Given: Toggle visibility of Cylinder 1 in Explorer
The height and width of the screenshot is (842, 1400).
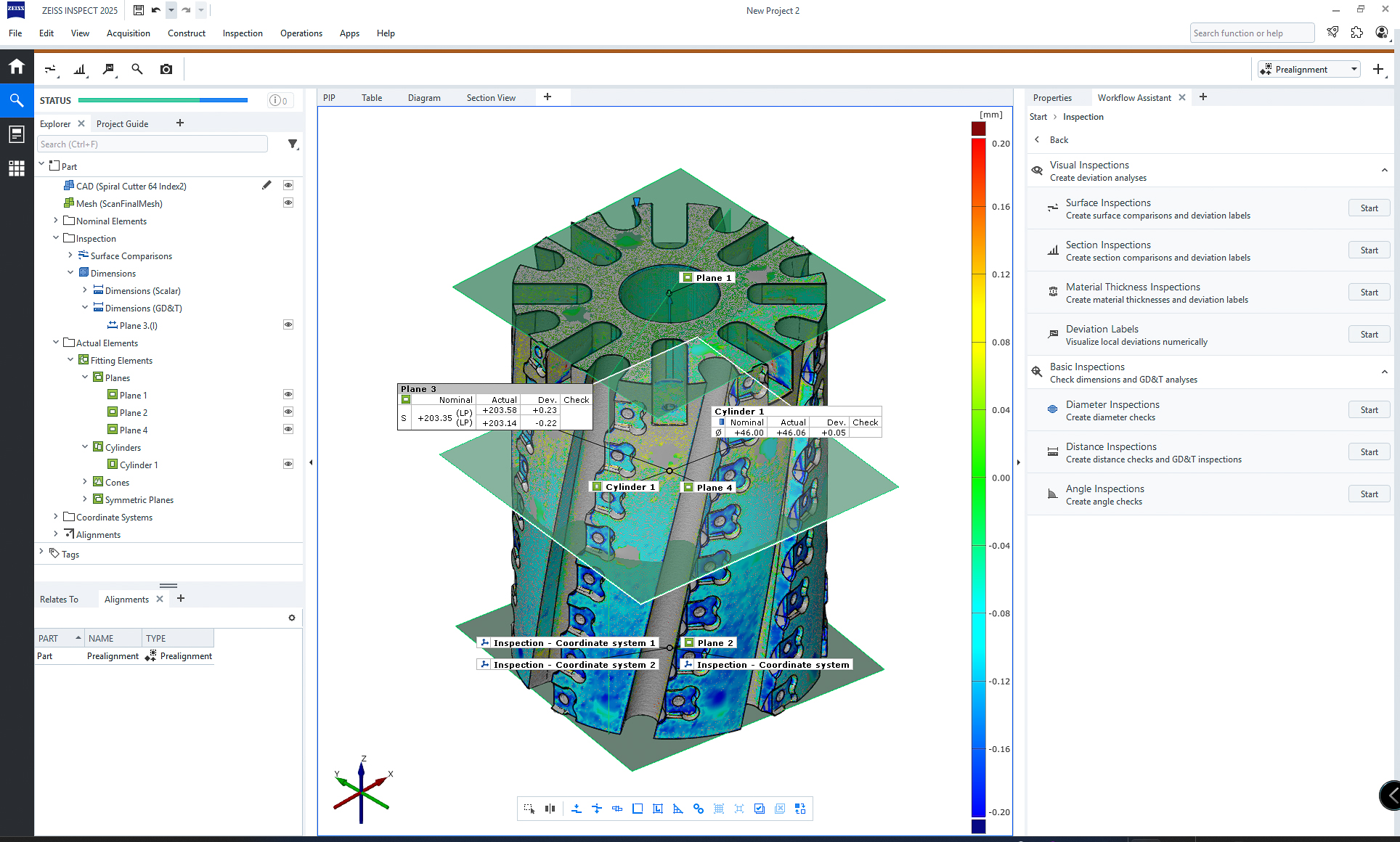Looking at the screenshot, I should (x=288, y=465).
